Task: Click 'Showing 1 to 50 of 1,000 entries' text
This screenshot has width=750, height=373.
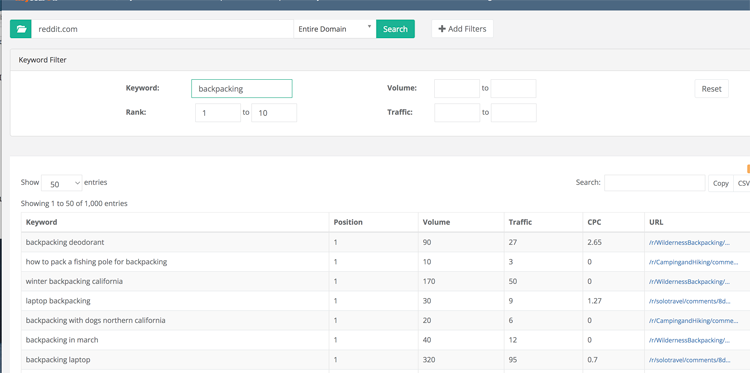Action: pos(74,203)
